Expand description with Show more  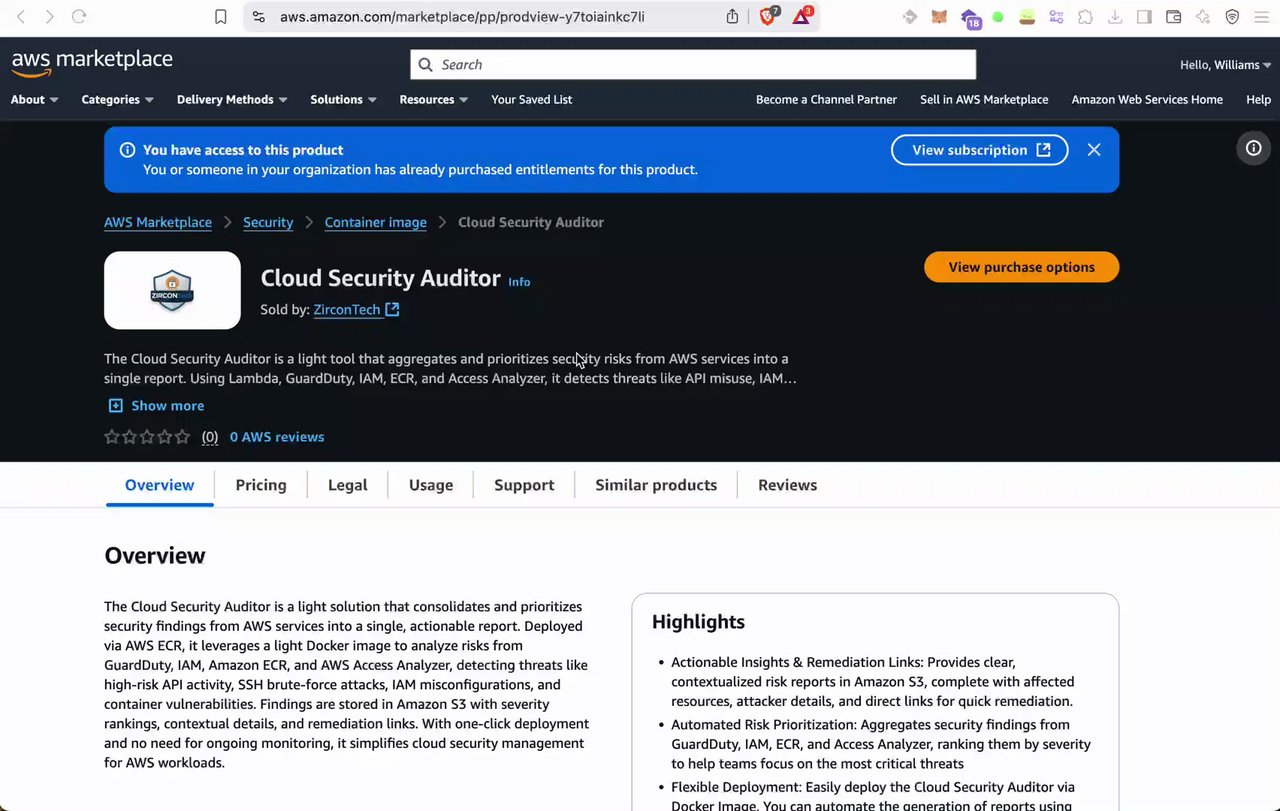[156, 406]
